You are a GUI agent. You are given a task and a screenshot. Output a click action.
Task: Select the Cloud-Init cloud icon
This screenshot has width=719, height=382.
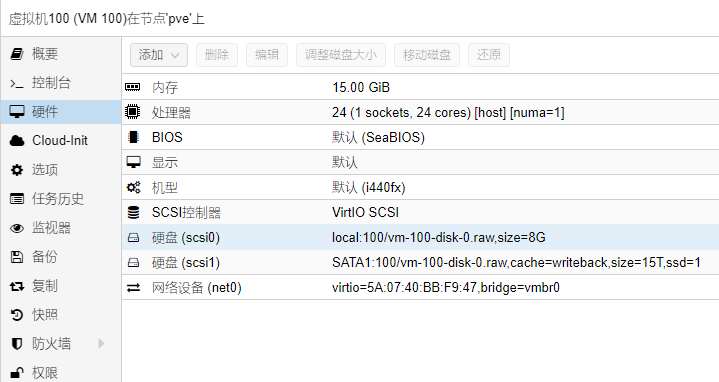pyautogui.click(x=17, y=141)
